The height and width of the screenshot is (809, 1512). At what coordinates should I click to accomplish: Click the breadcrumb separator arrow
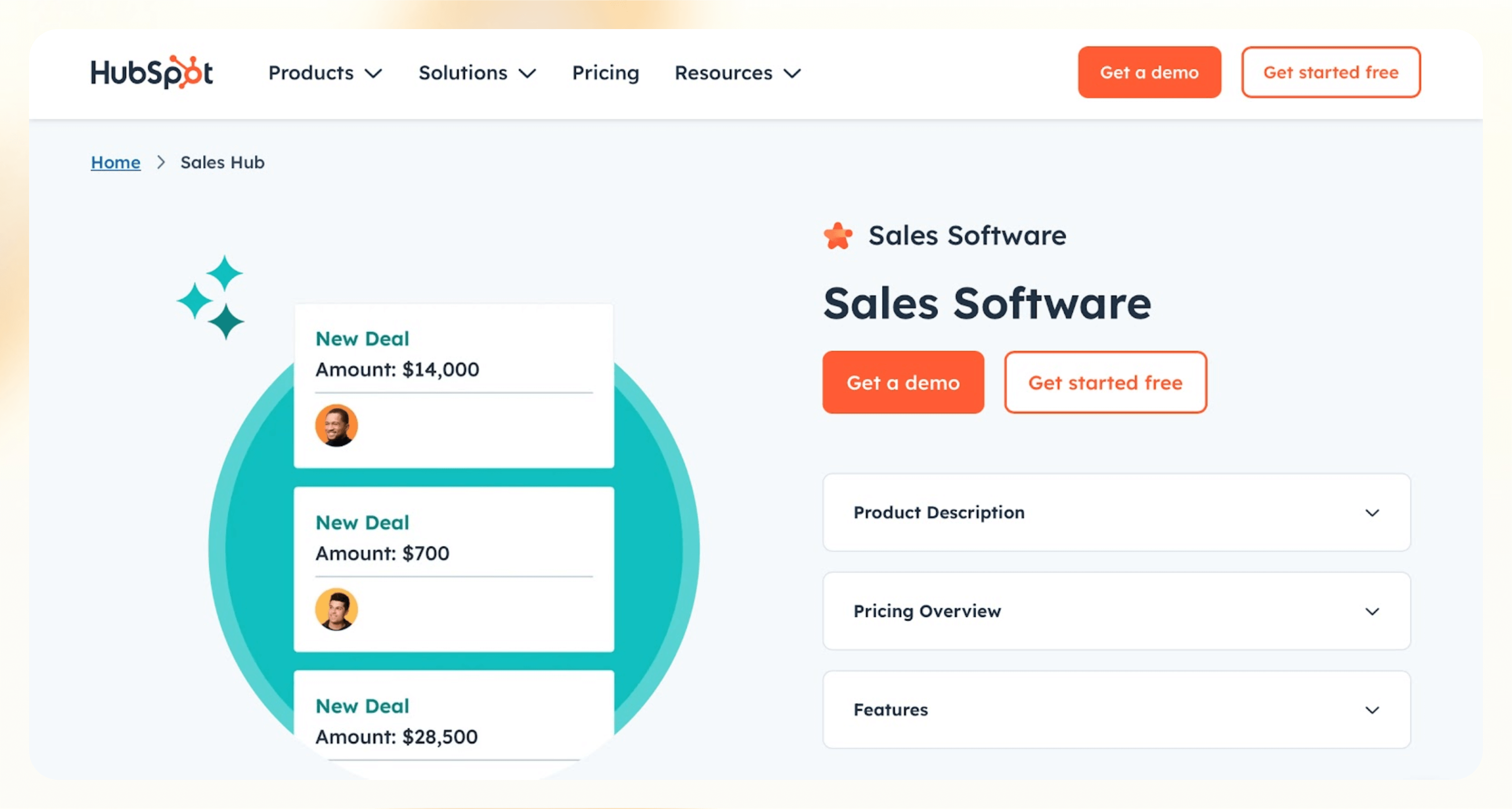coord(161,163)
